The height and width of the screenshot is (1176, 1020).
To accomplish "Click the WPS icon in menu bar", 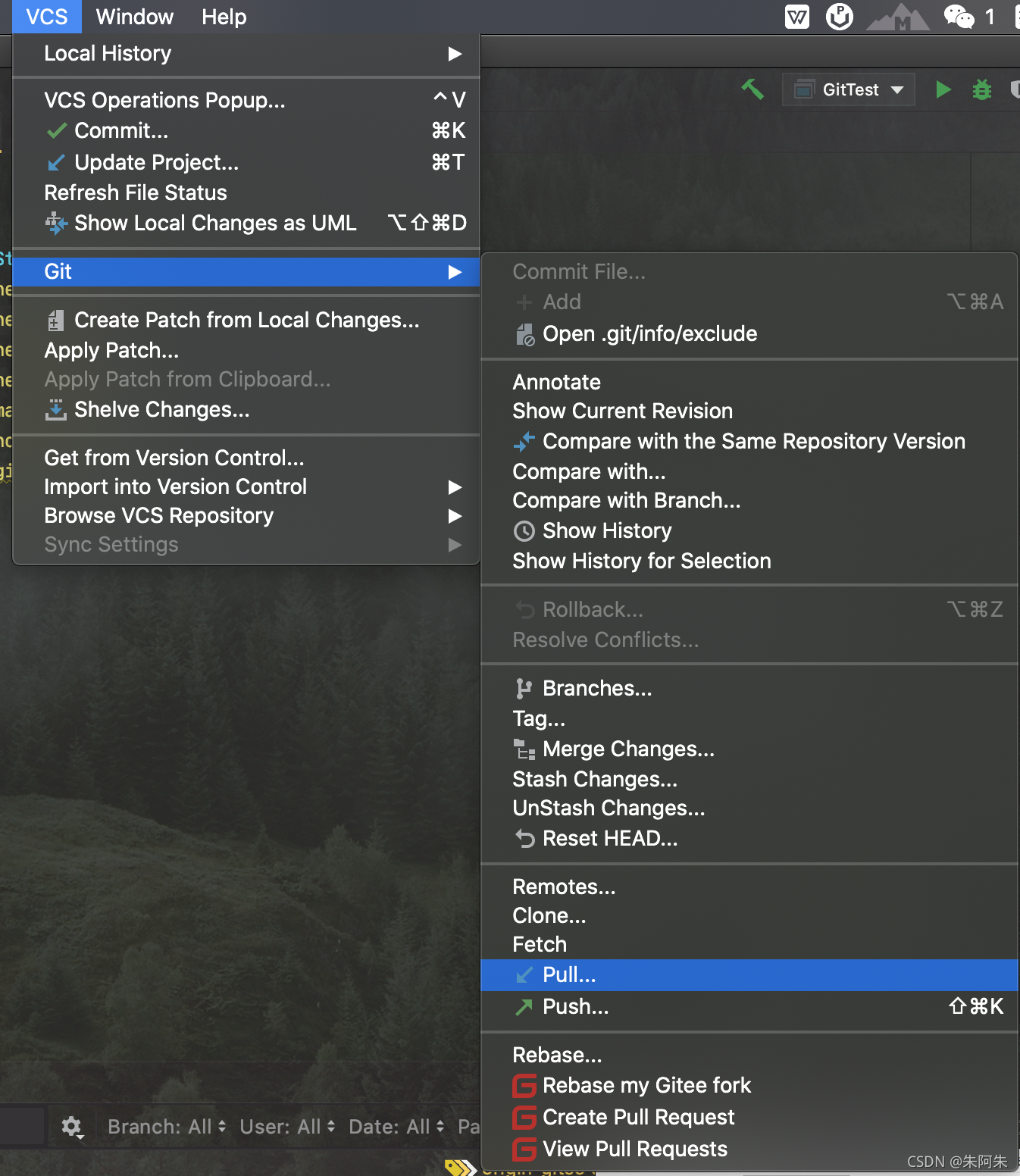I will [x=796, y=17].
